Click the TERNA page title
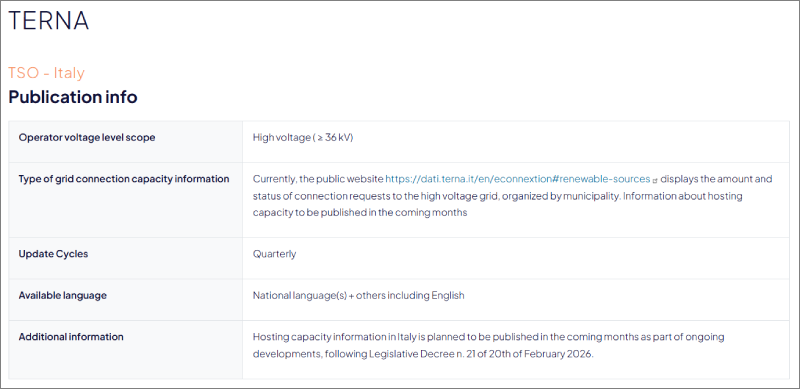This screenshot has height=389, width=800. click(48, 20)
